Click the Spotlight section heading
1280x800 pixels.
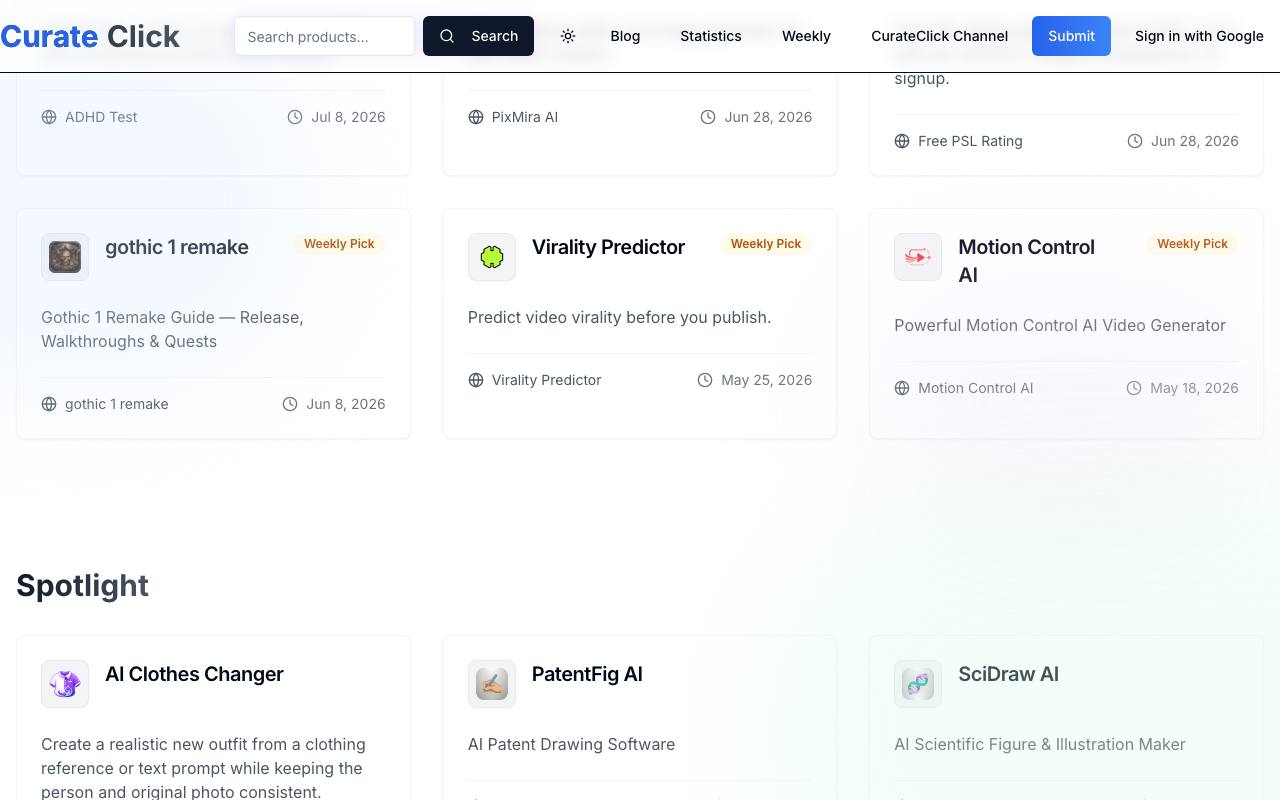(x=82, y=585)
